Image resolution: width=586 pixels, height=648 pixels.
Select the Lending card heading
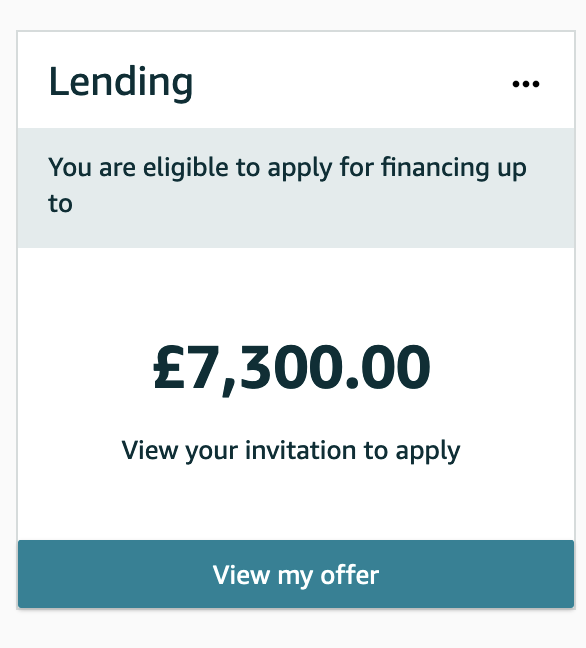tap(121, 82)
